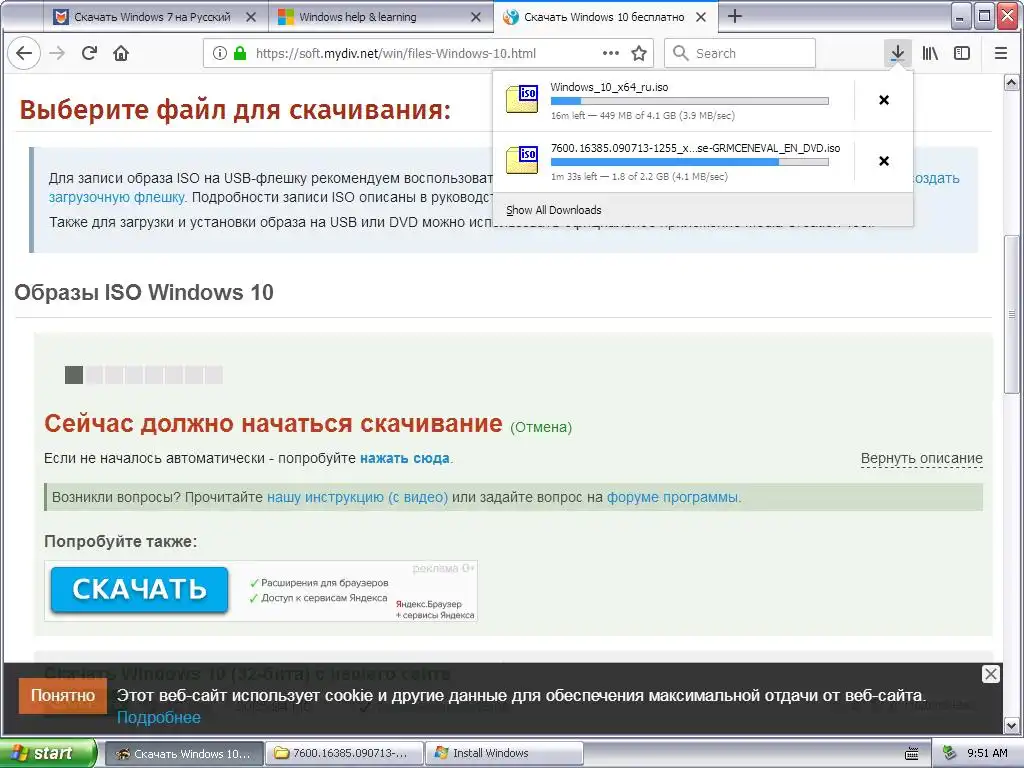The image size is (1024, 768).
Task: Click the forward navigation arrow
Action: [x=57, y=53]
